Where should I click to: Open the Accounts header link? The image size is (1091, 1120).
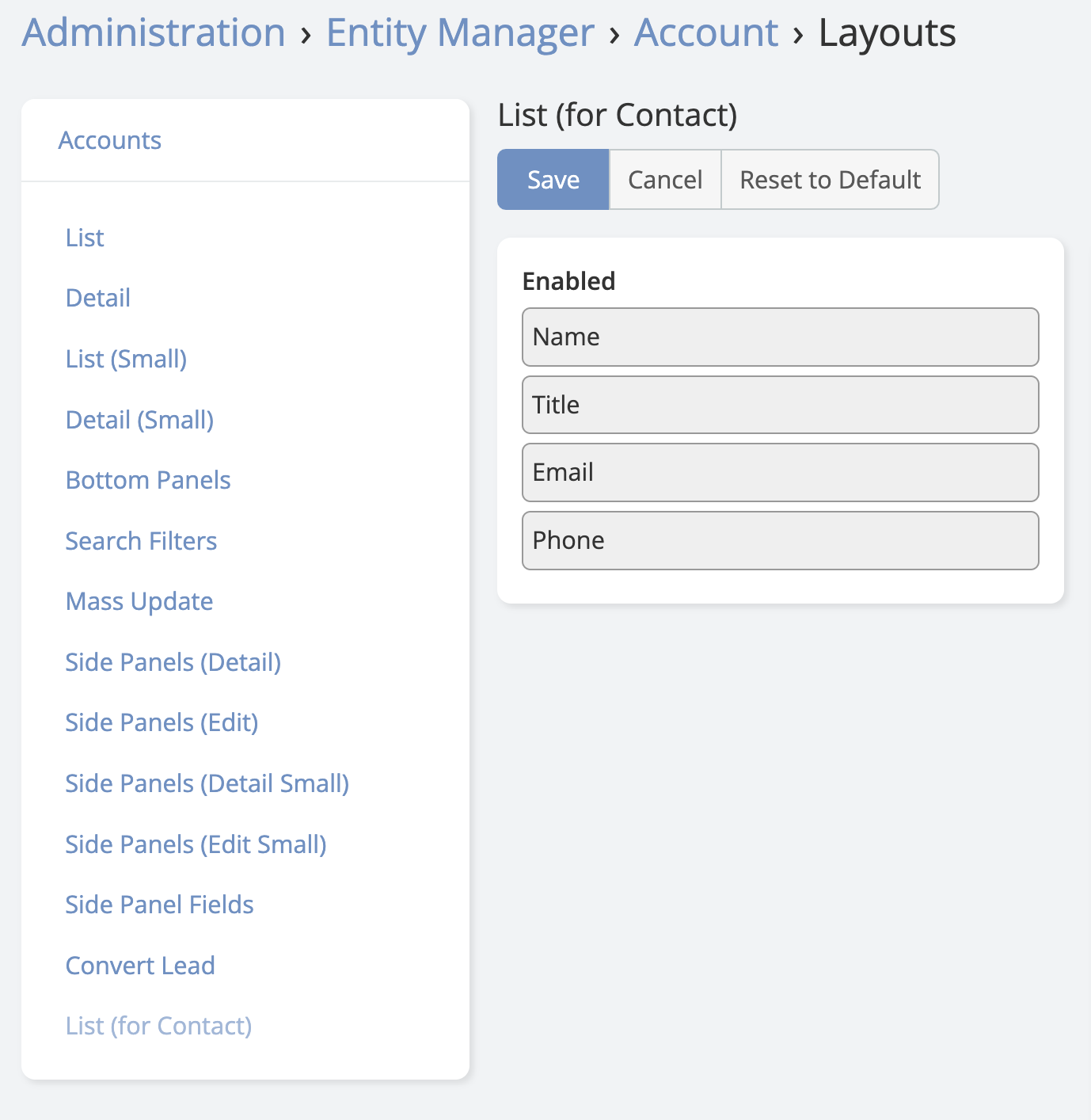(110, 140)
